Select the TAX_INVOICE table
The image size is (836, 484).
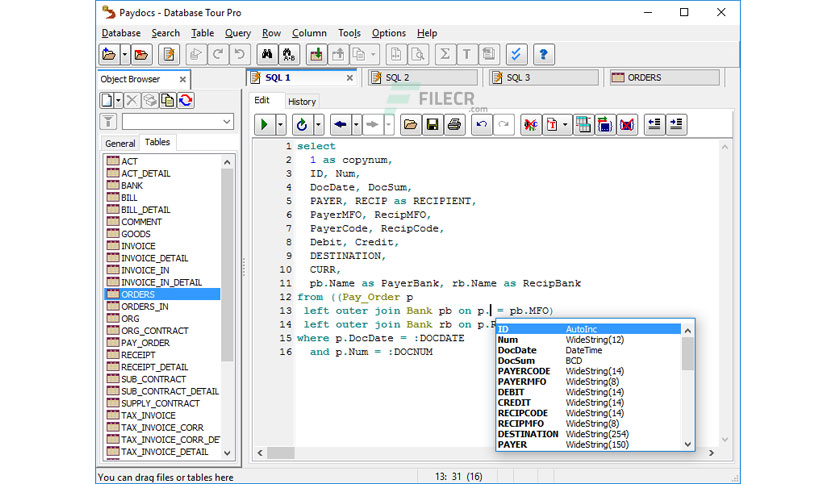[148, 415]
